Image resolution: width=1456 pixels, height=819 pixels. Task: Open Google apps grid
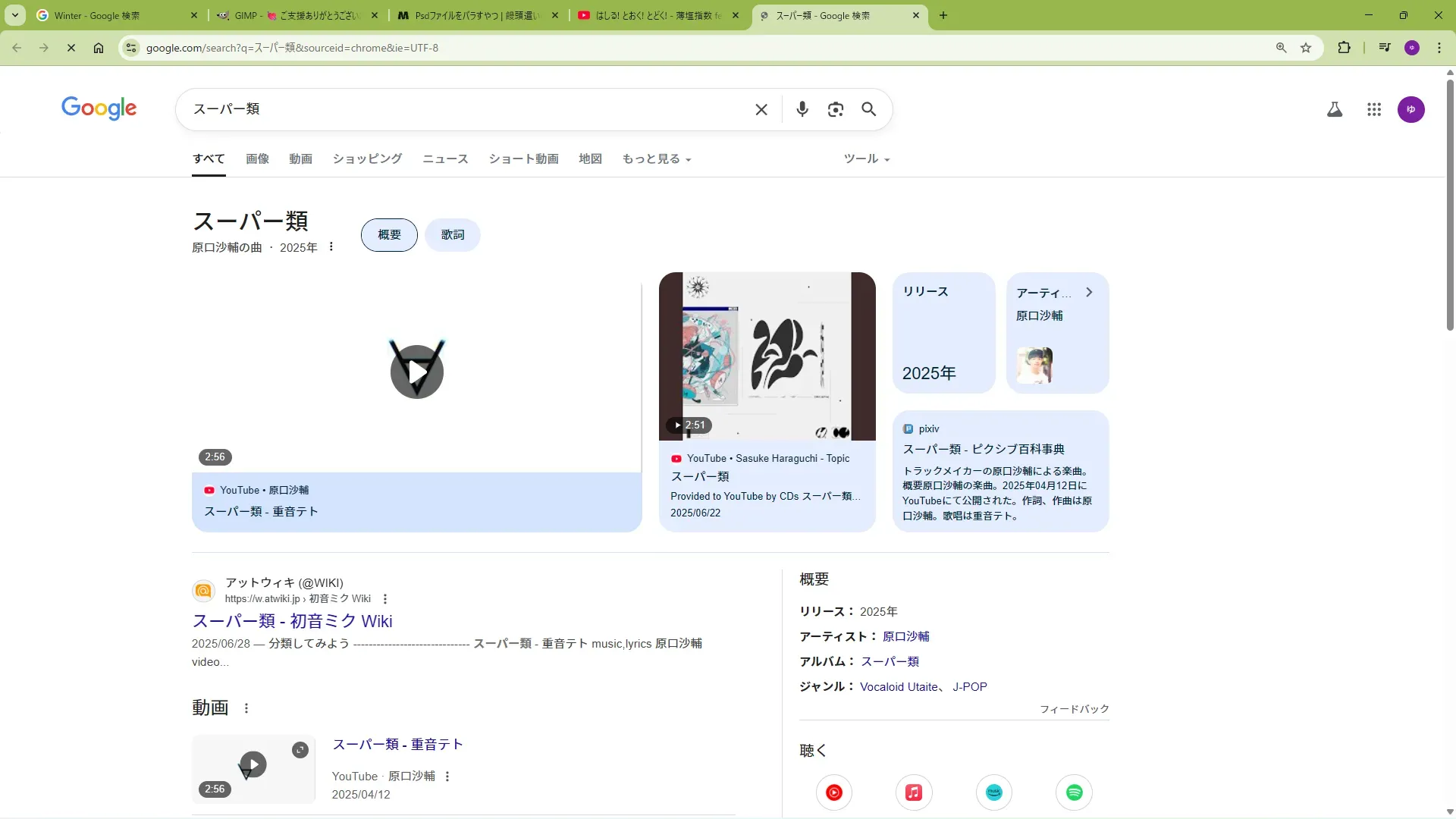[x=1373, y=109]
